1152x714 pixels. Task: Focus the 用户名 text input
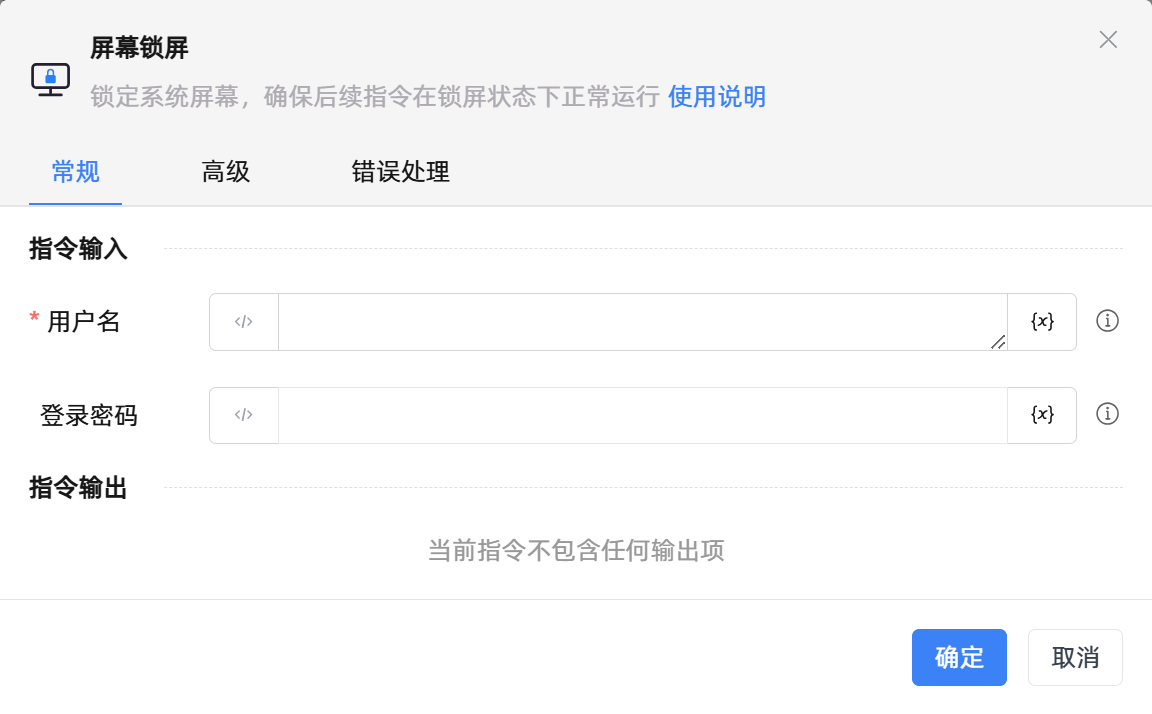(x=642, y=322)
